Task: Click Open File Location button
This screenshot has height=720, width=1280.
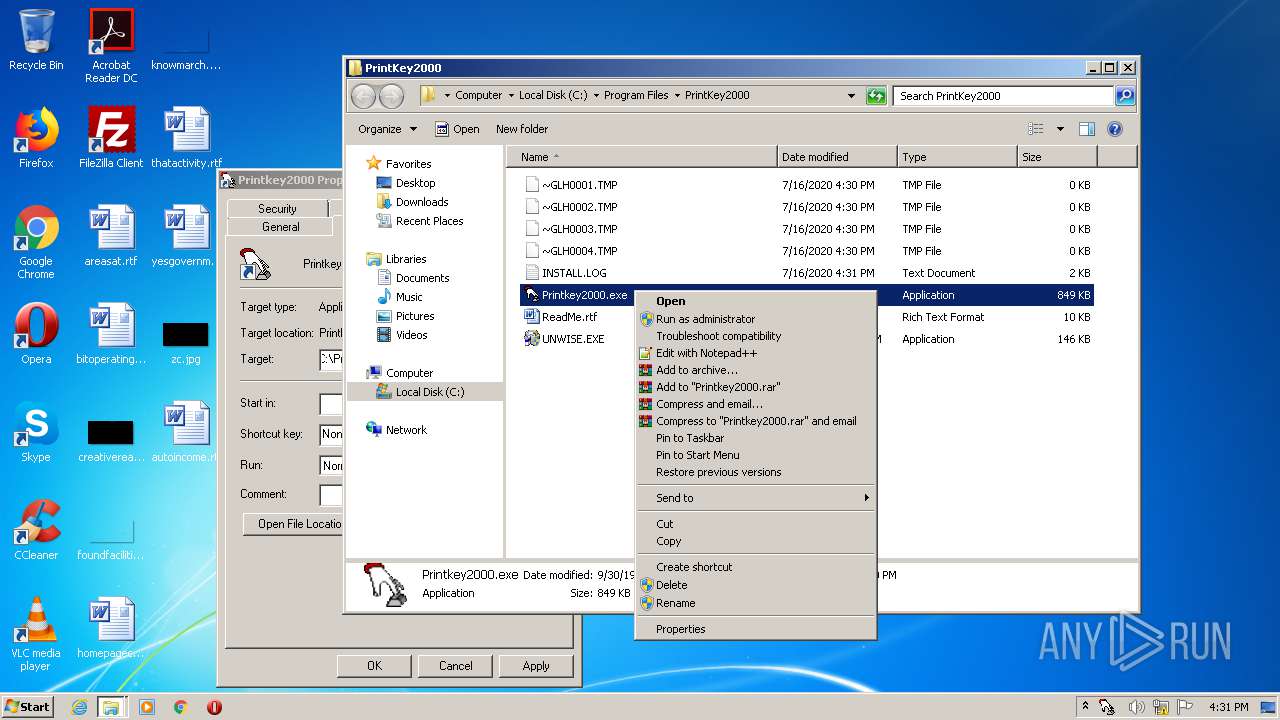Action: (x=294, y=524)
